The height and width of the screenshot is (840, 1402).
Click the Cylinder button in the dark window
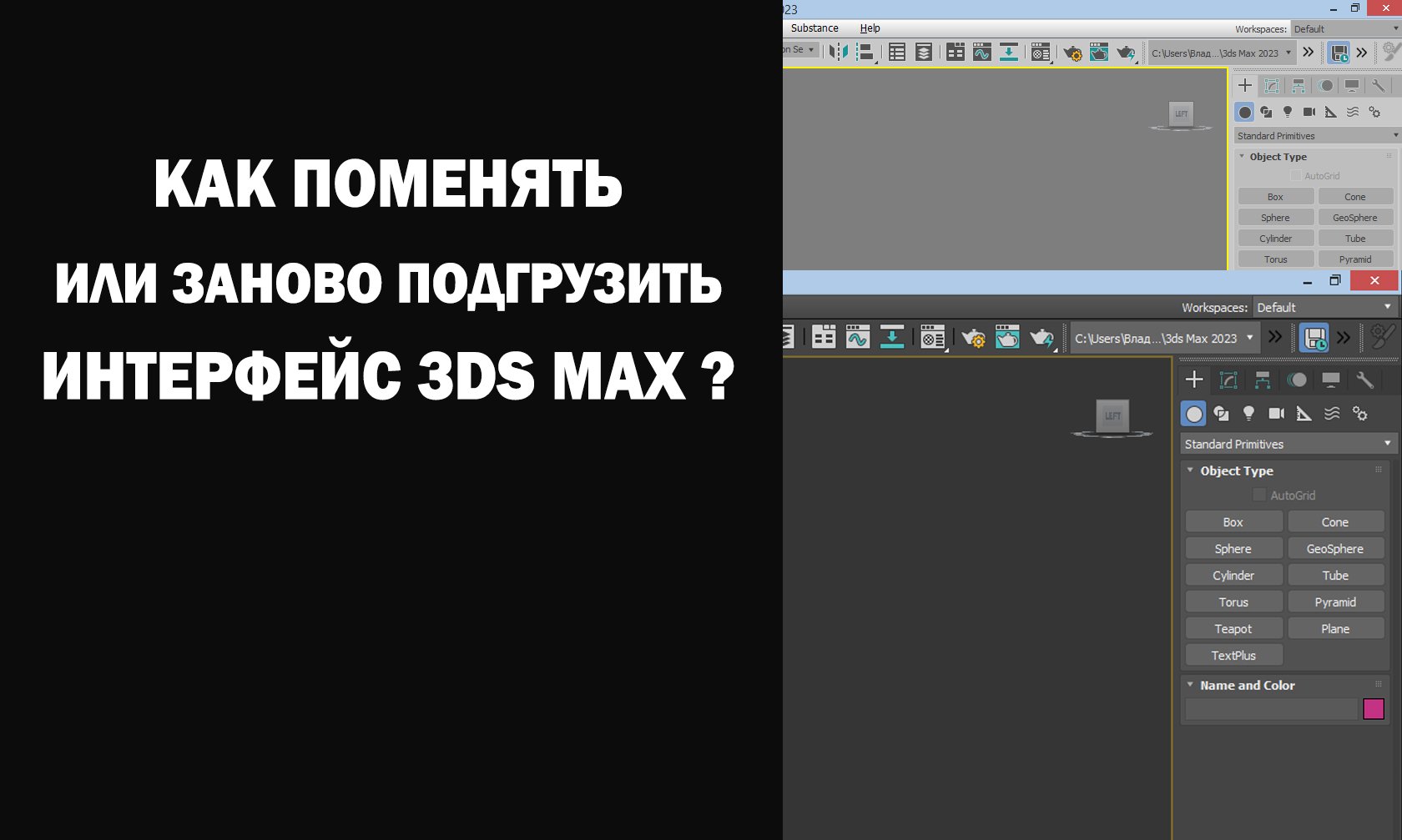[x=1233, y=576]
